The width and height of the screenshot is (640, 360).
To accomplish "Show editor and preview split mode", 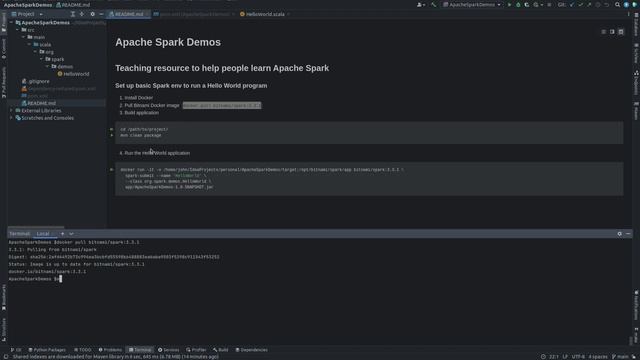I will tap(612, 32).
